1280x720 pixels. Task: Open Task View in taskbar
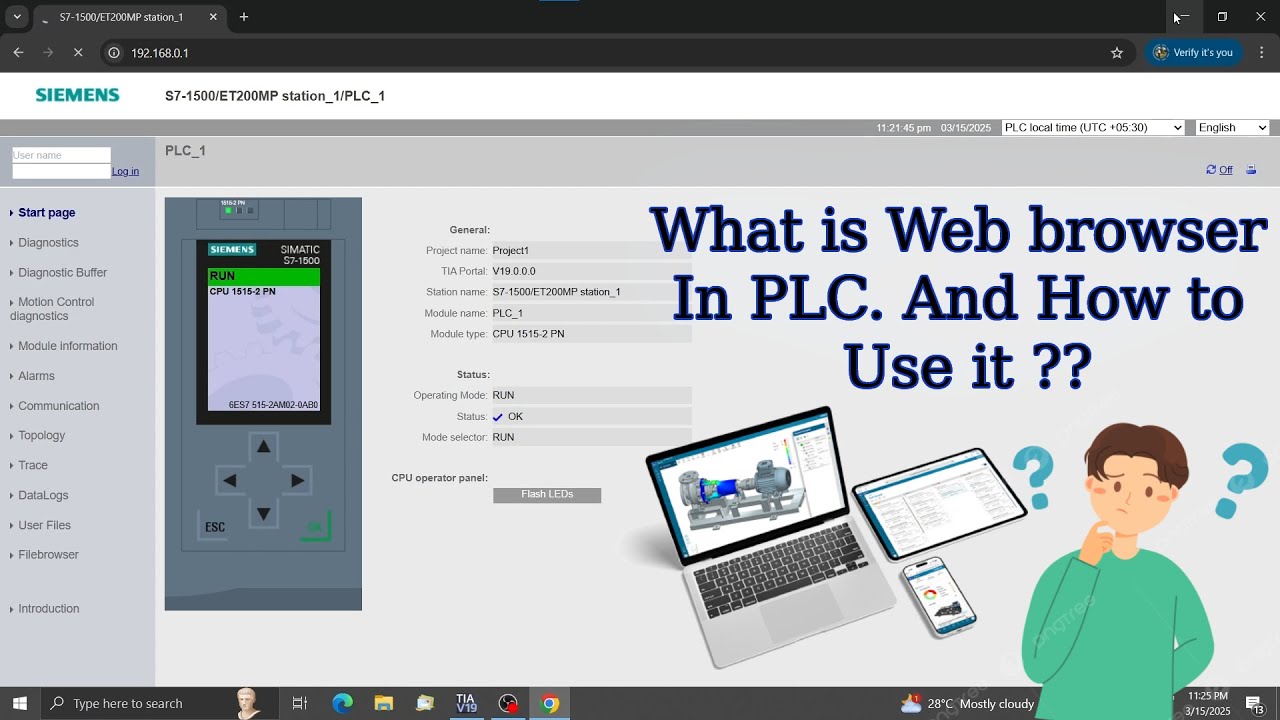299,704
